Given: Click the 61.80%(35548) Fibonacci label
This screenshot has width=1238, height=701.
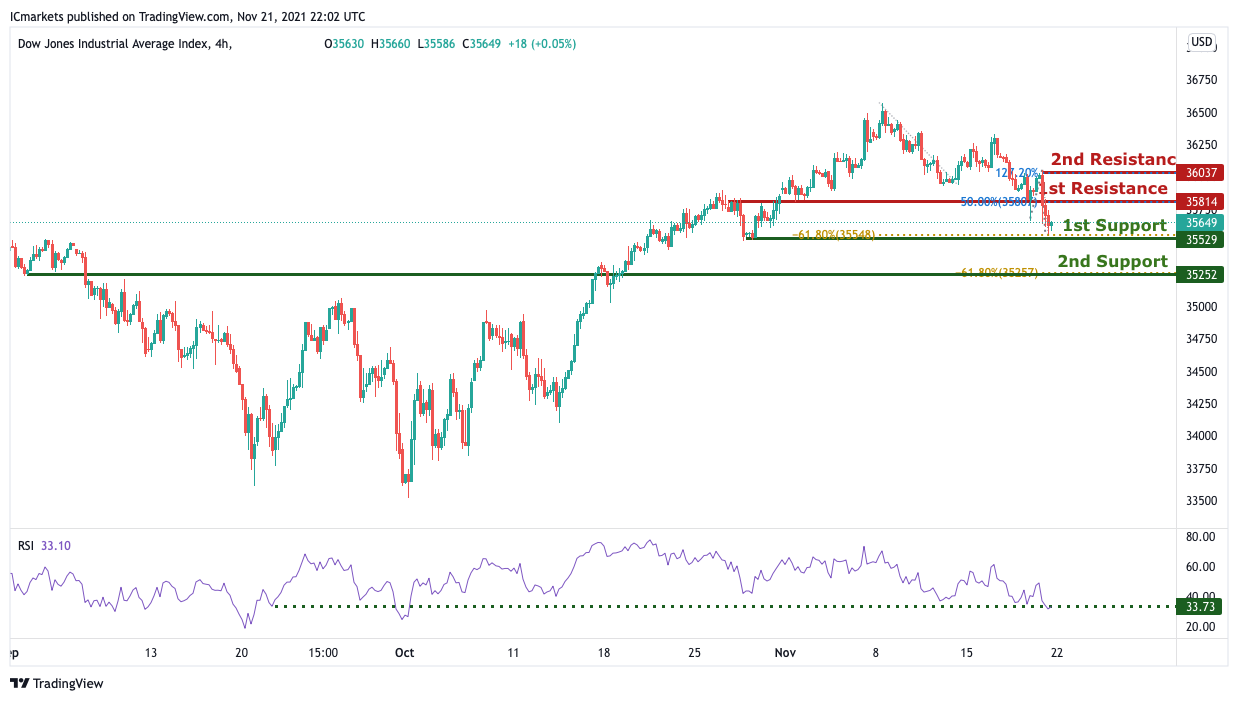Looking at the screenshot, I should click(833, 235).
